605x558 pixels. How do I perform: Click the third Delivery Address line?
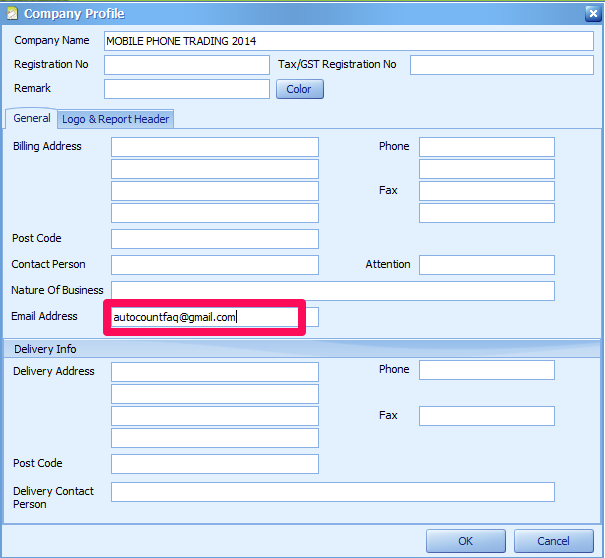click(215, 416)
